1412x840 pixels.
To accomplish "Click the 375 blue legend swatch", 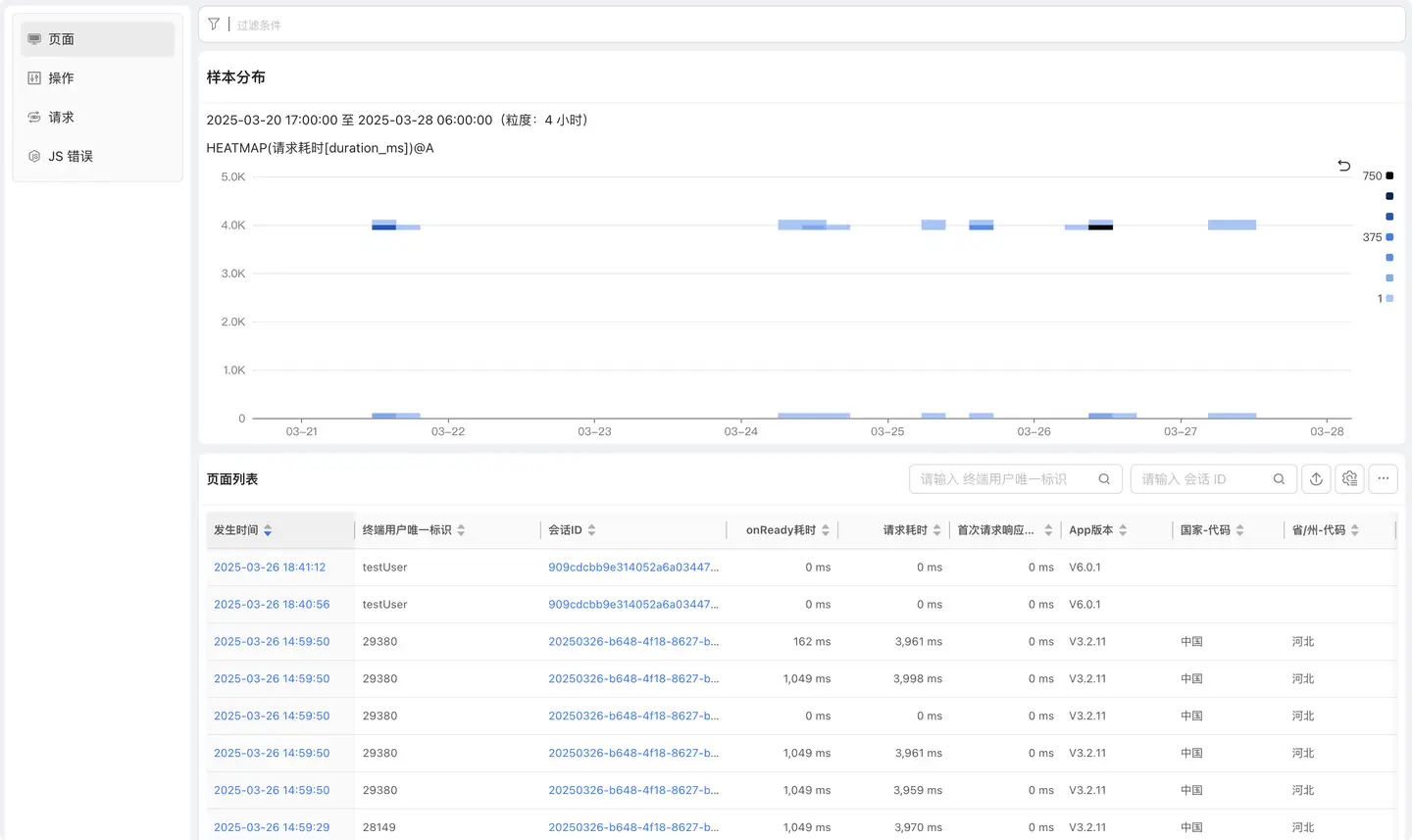I will coord(1389,237).
